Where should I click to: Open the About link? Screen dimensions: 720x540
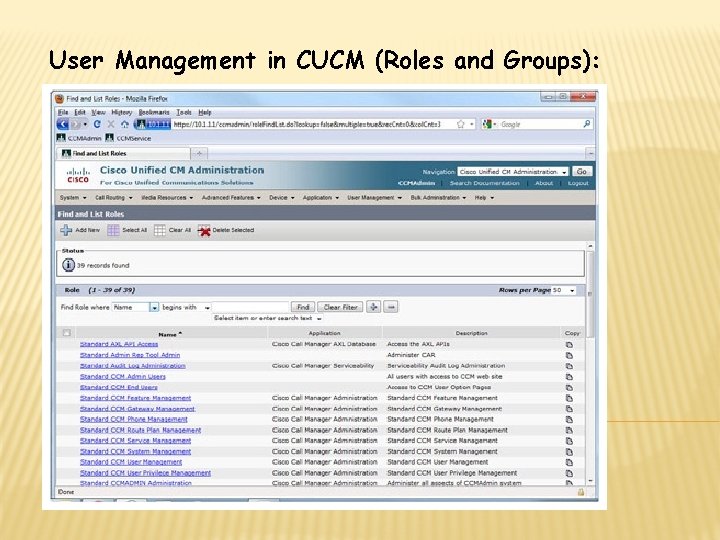pos(544,183)
